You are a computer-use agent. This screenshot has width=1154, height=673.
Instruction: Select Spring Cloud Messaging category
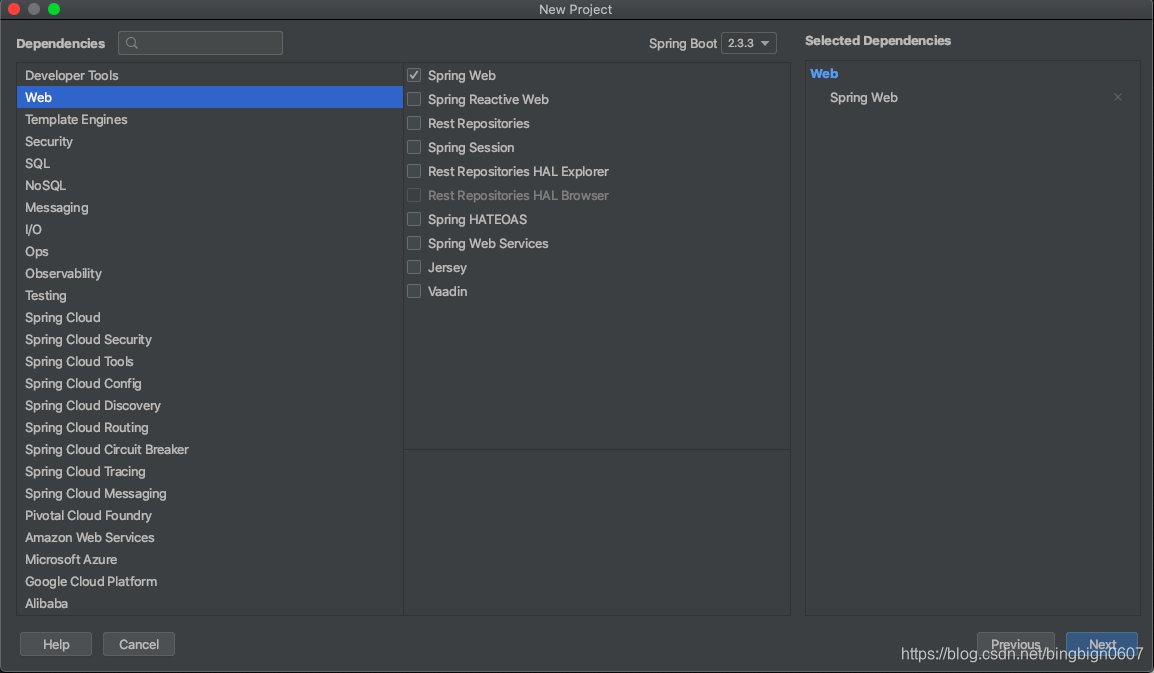point(210,493)
